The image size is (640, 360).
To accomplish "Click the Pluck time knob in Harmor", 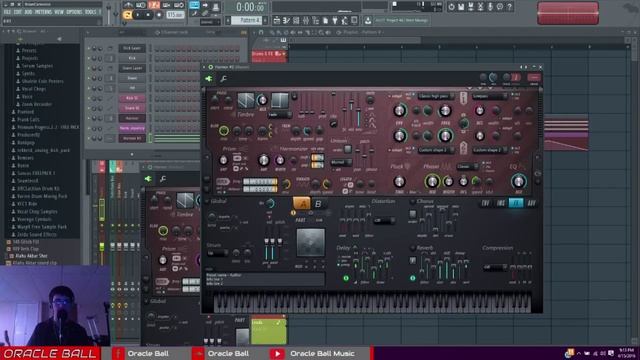I will tap(399, 181).
